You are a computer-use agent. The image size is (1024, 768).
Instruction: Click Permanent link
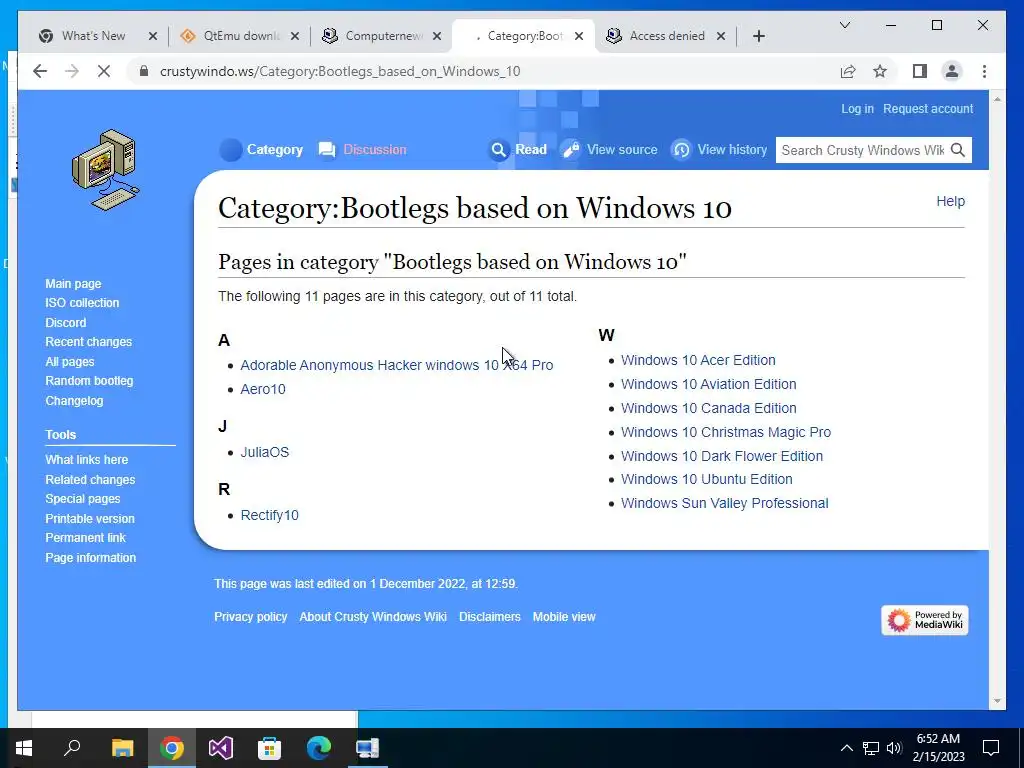85,537
